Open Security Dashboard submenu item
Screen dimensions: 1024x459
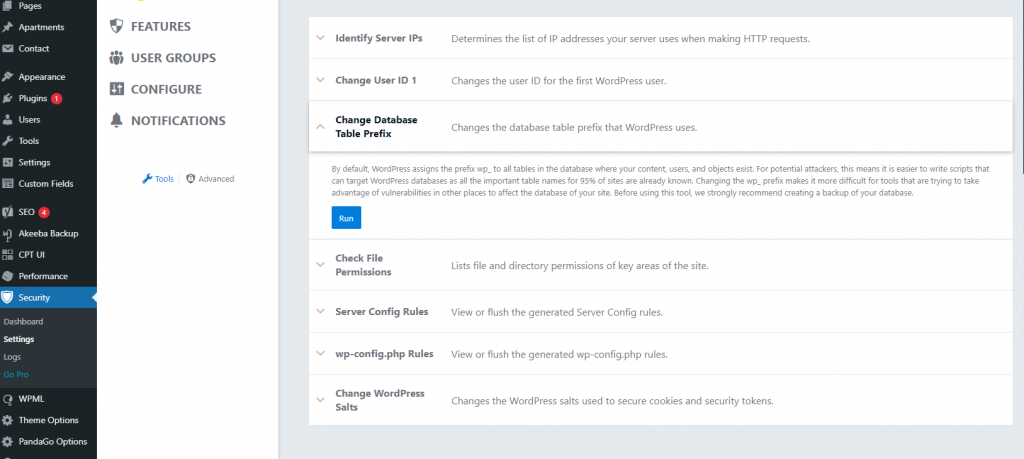[23, 322]
